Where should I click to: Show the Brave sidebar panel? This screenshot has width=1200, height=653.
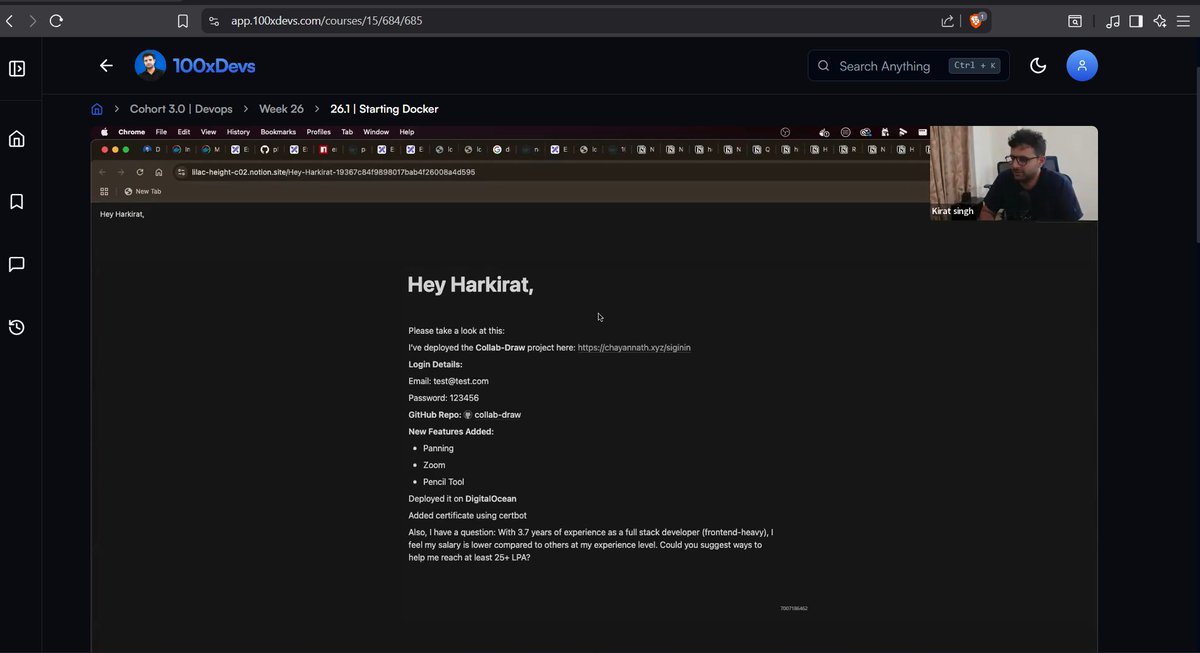click(x=1136, y=20)
